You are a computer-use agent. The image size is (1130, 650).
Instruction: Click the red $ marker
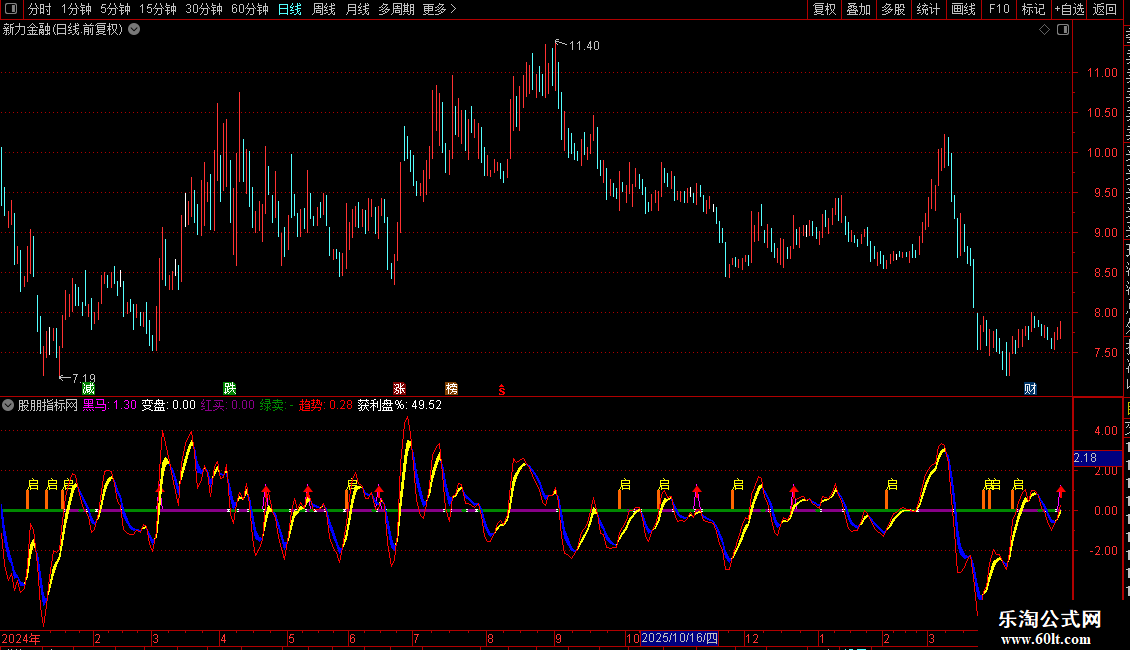(502, 390)
